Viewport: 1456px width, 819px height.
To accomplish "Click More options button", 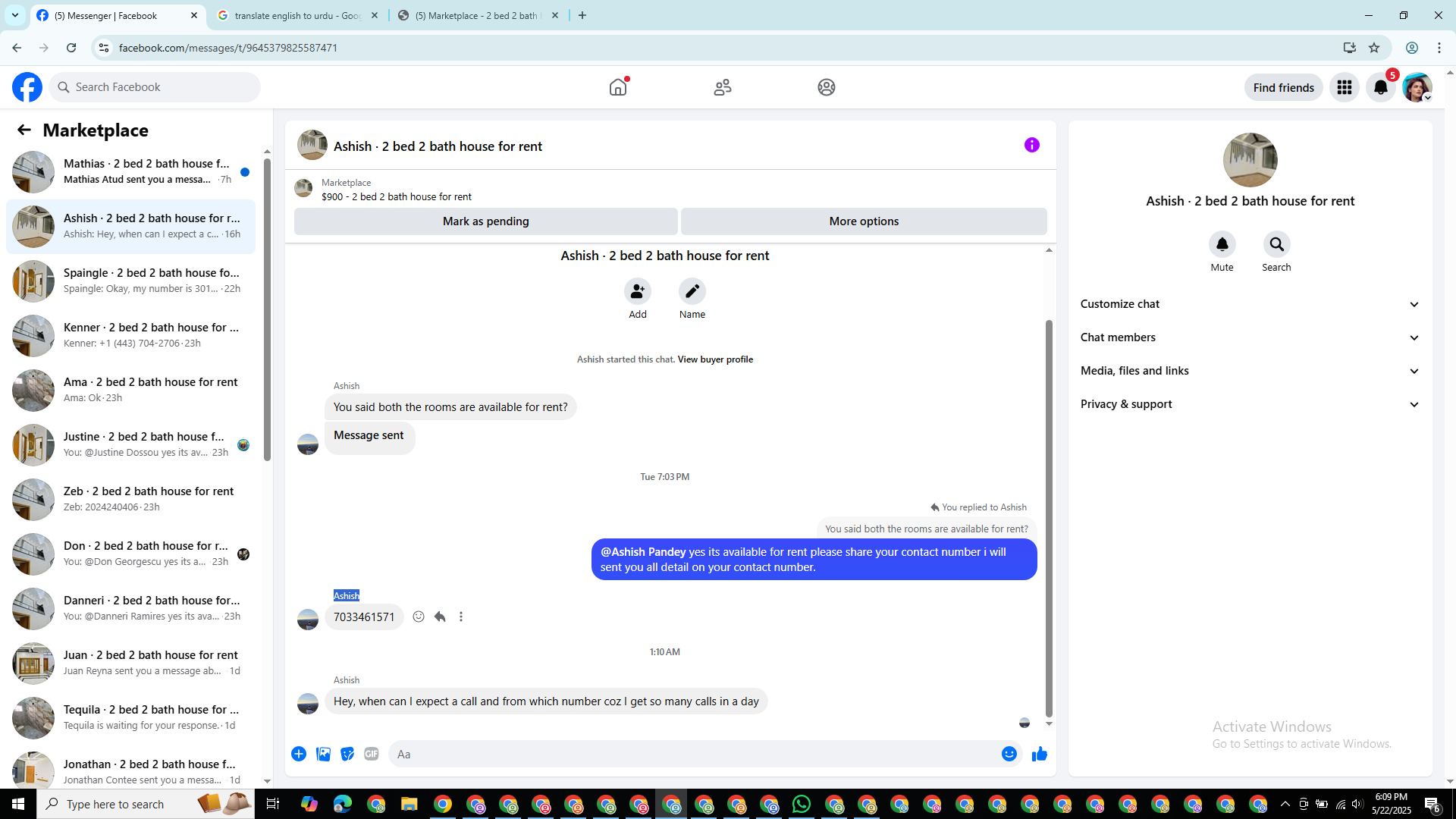I will point(864,221).
